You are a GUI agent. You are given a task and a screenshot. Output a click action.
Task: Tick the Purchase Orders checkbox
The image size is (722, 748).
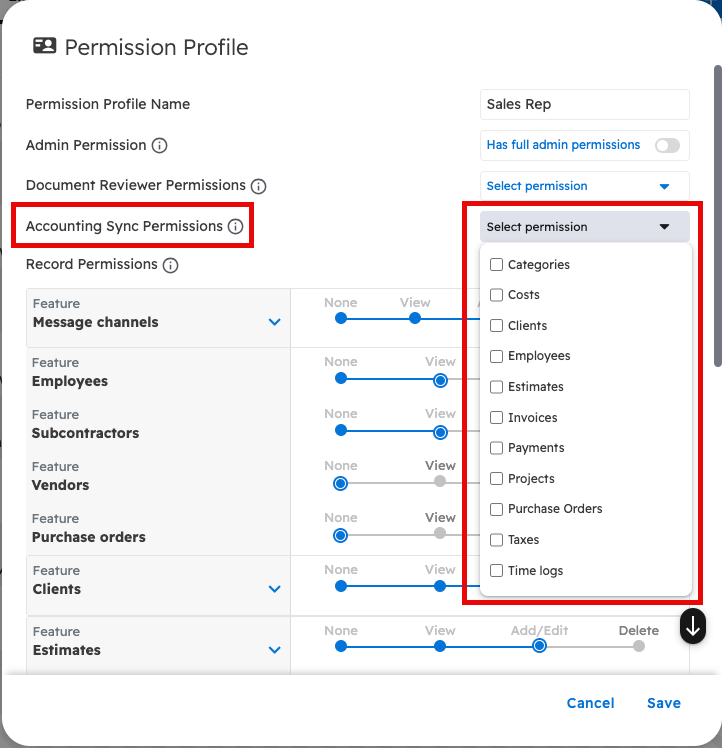pos(497,509)
